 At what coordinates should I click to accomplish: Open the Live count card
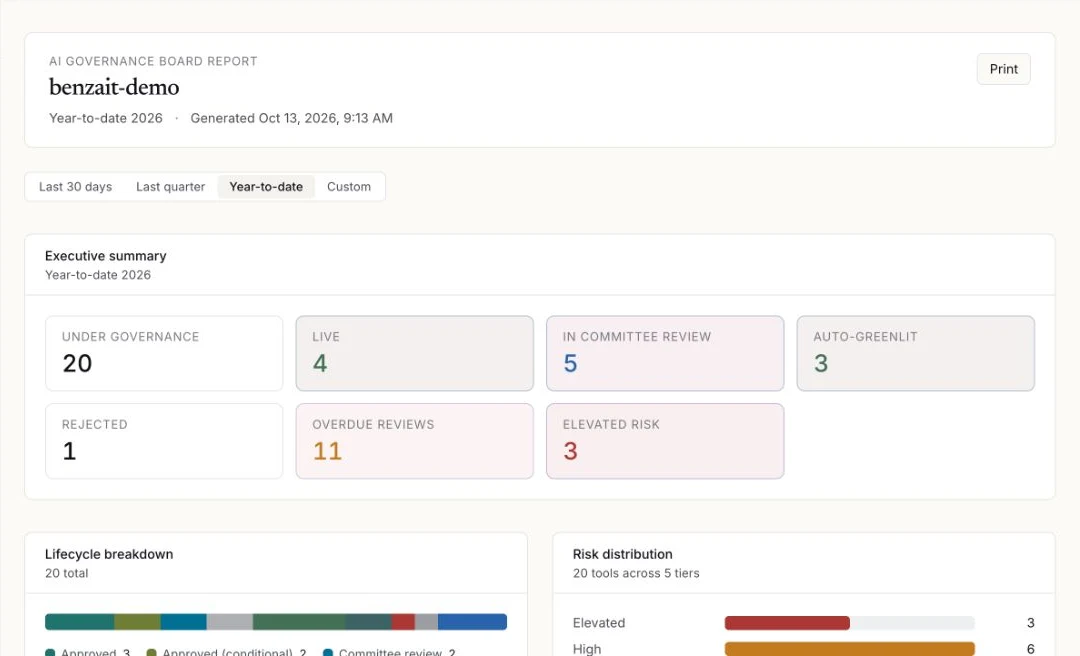coord(415,353)
